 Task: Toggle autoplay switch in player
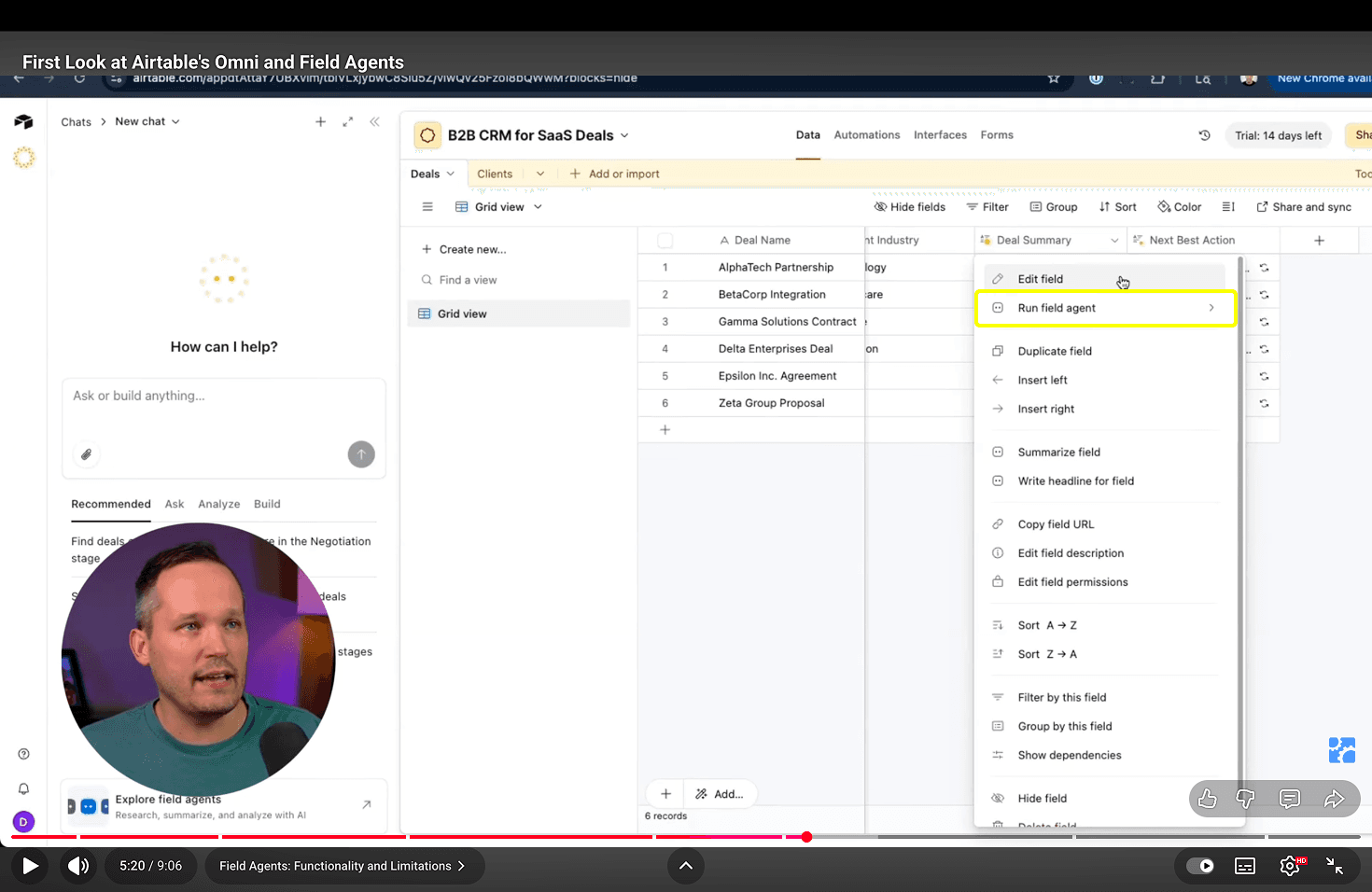1200,866
